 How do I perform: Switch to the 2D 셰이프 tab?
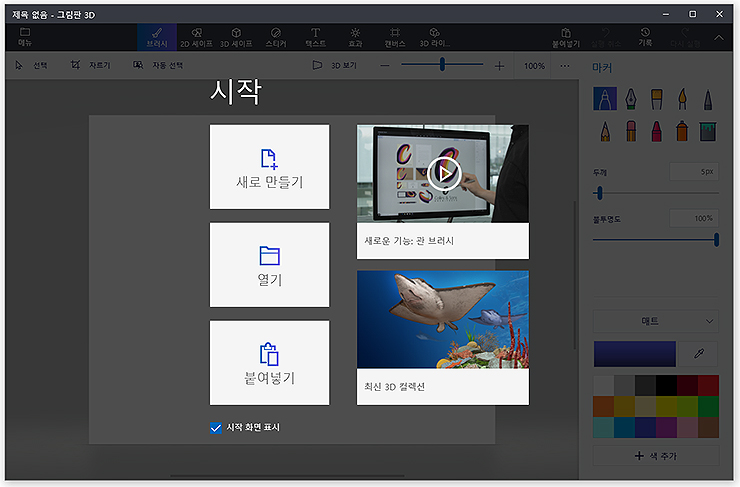tap(196, 37)
